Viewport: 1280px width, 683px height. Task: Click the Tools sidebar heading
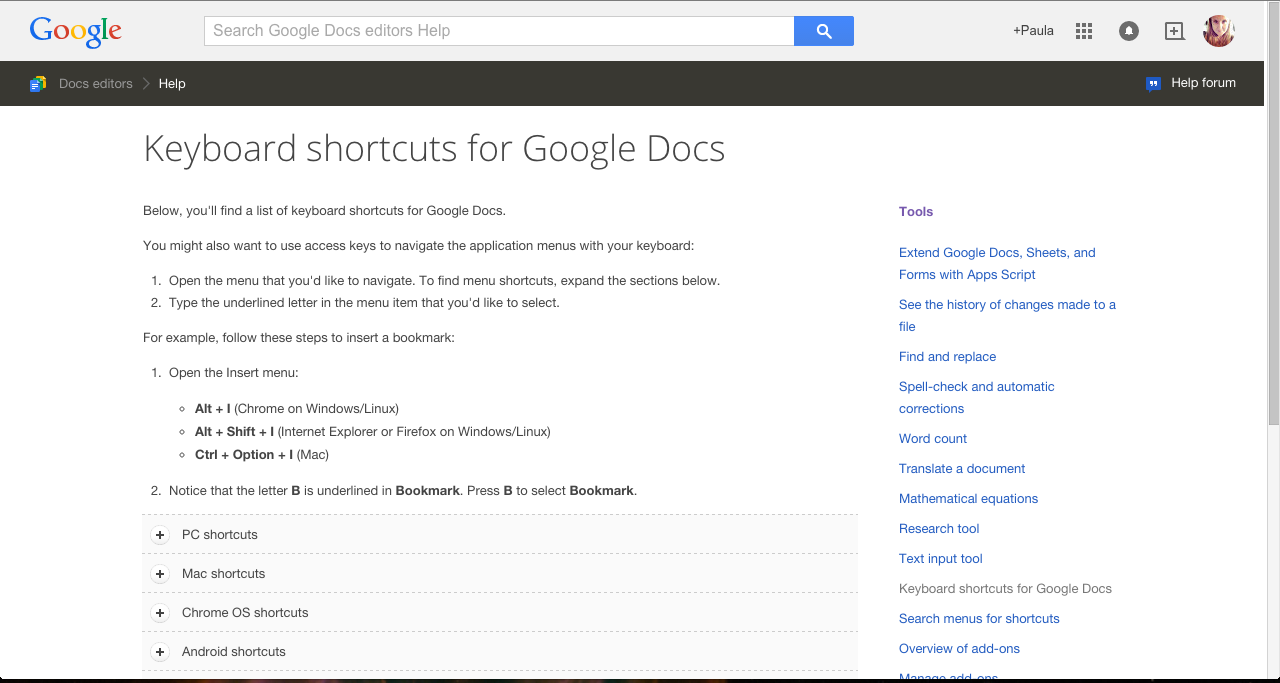click(916, 212)
